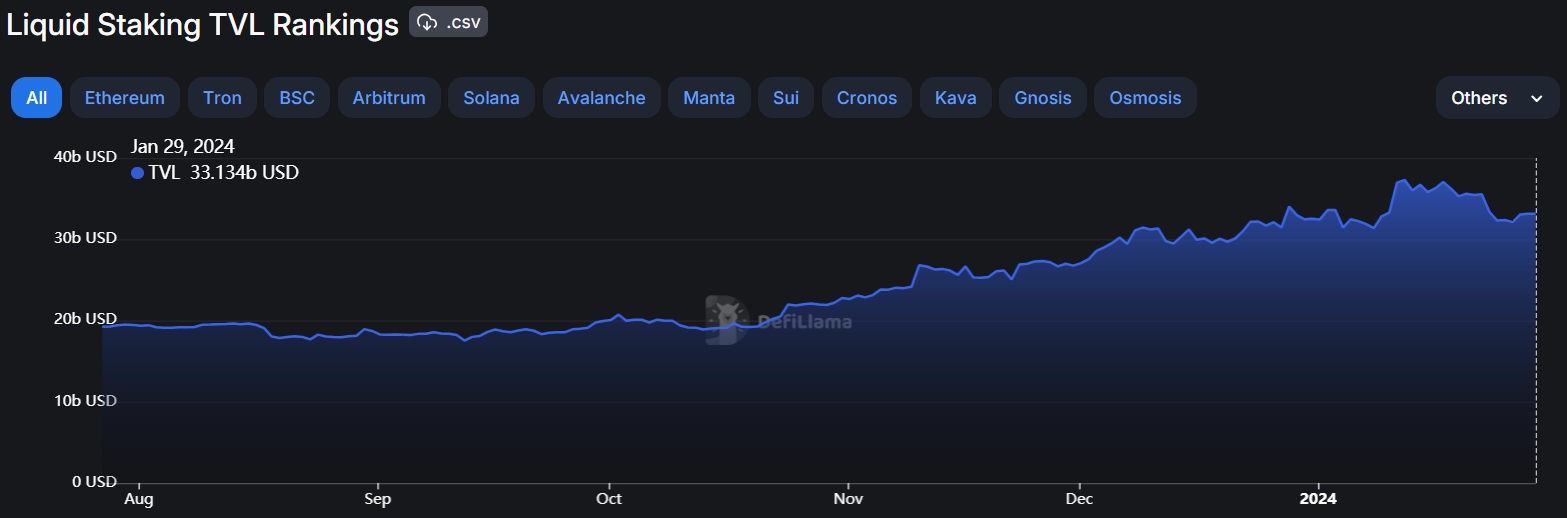
Task: Click the 10b USD axis label
Action: point(85,401)
